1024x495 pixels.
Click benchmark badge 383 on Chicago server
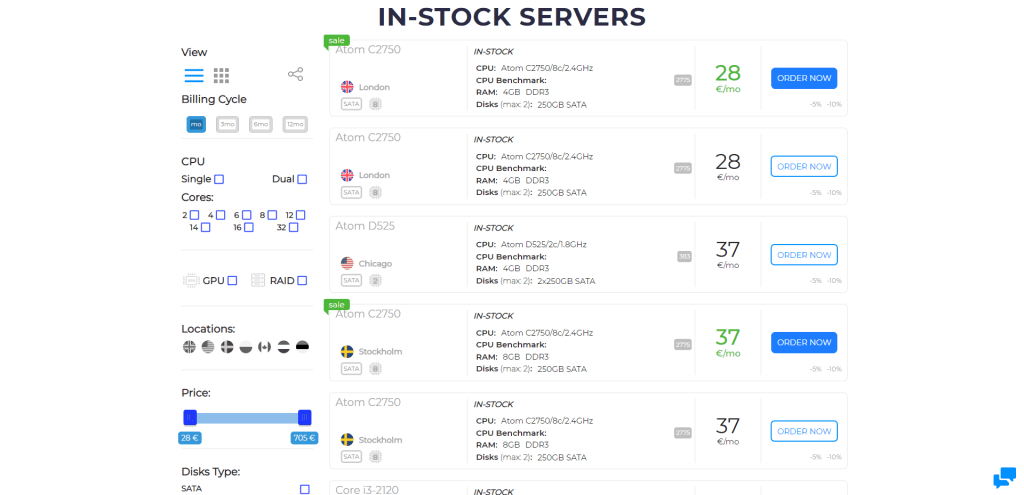point(684,257)
